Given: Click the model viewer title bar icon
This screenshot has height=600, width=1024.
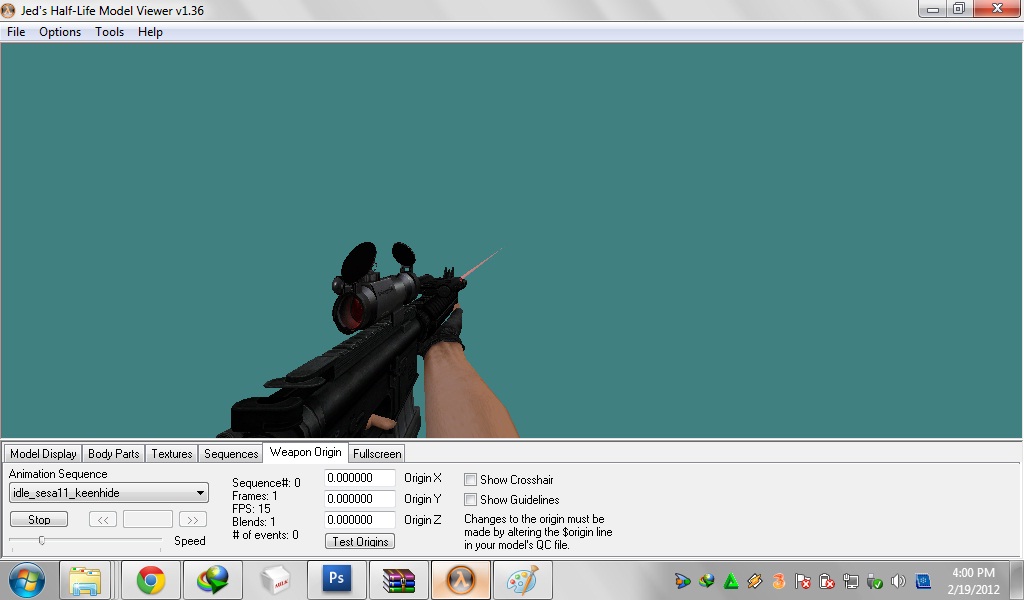Looking at the screenshot, I should pyautogui.click(x=8, y=10).
